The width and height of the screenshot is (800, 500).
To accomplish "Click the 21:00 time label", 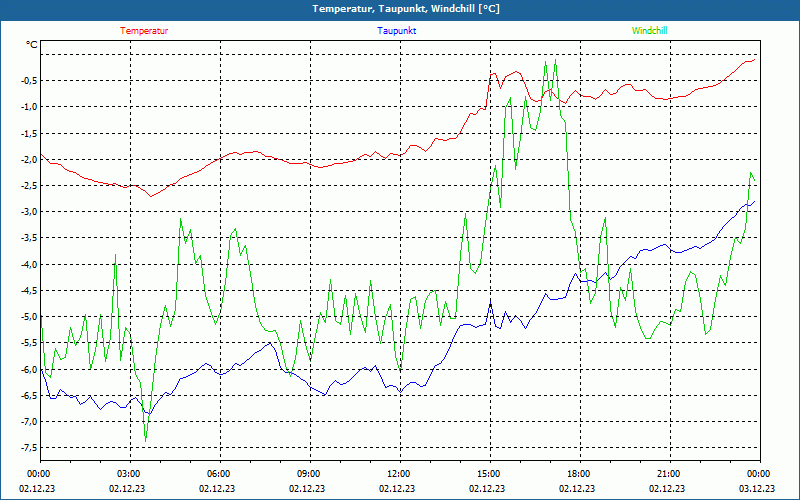I will coord(668,474).
